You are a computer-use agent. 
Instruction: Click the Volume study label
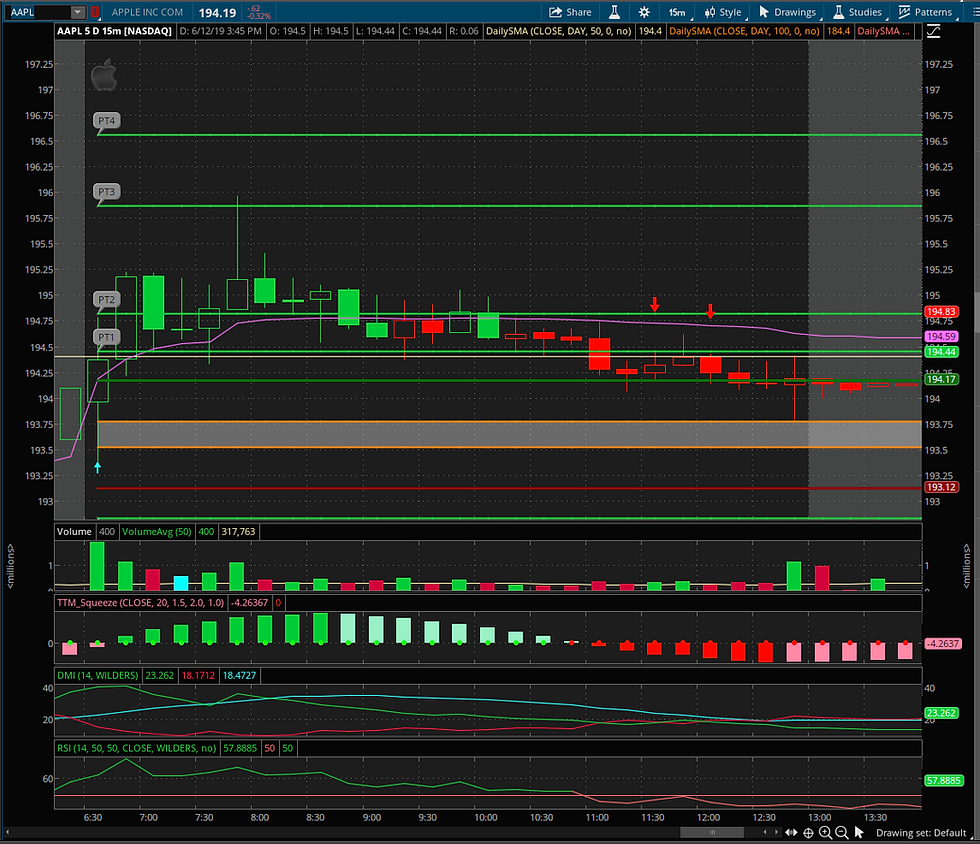coord(74,531)
